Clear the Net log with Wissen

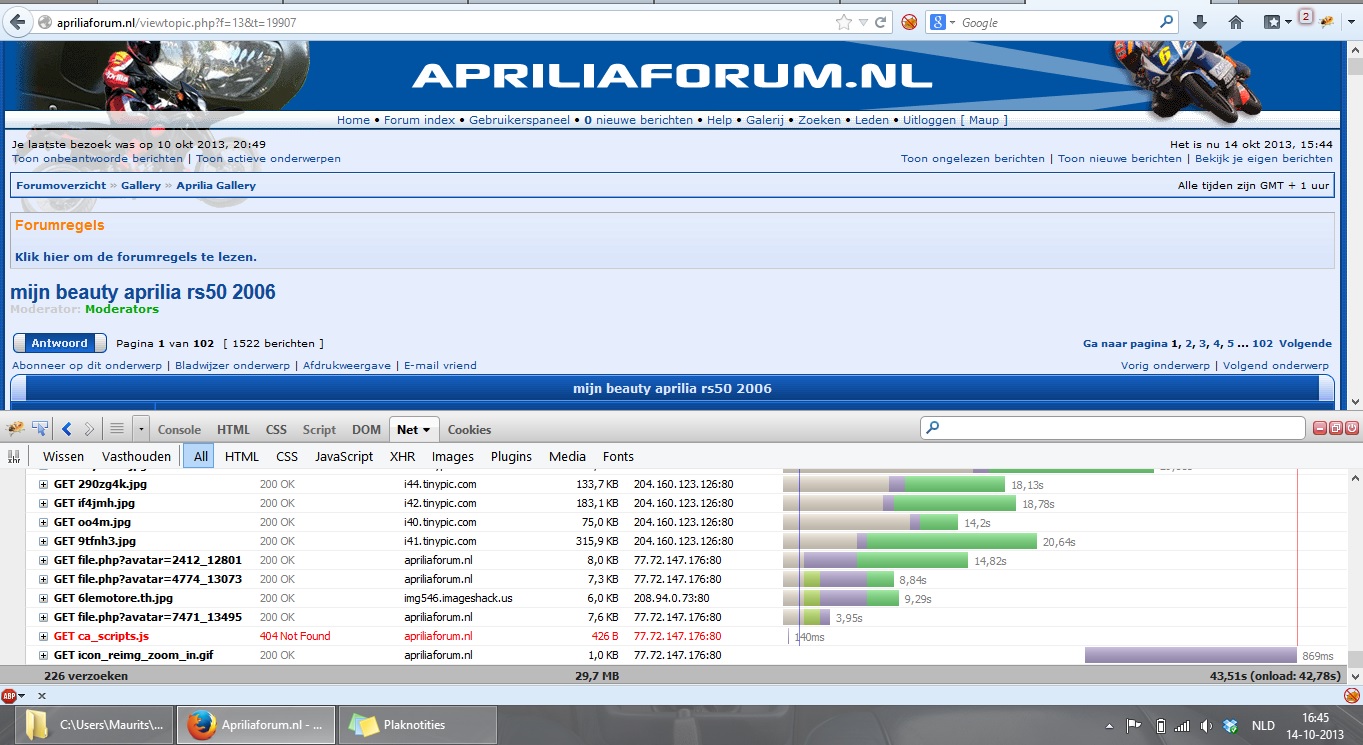point(63,457)
